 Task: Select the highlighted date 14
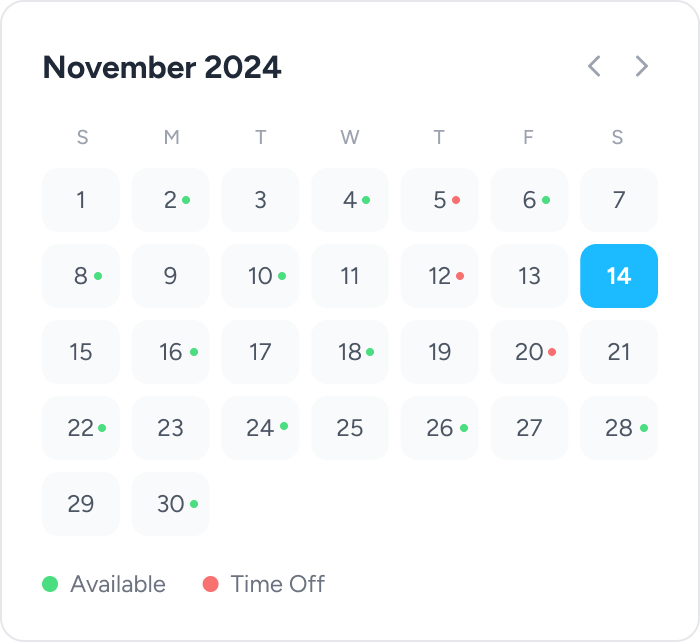click(619, 276)
